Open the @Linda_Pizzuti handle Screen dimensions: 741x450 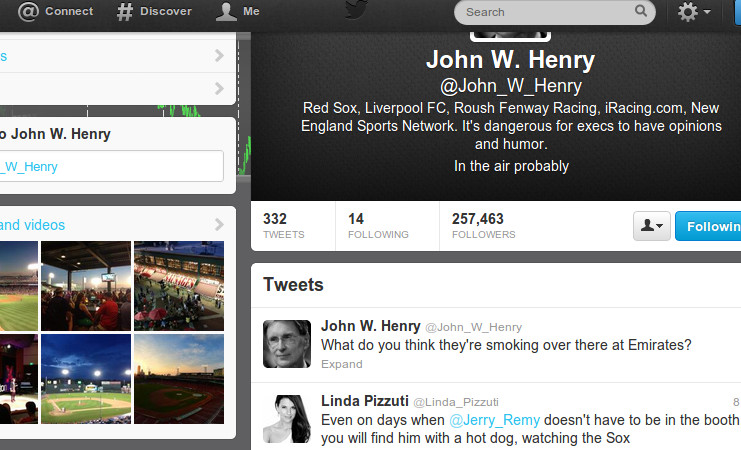(456, 402)
